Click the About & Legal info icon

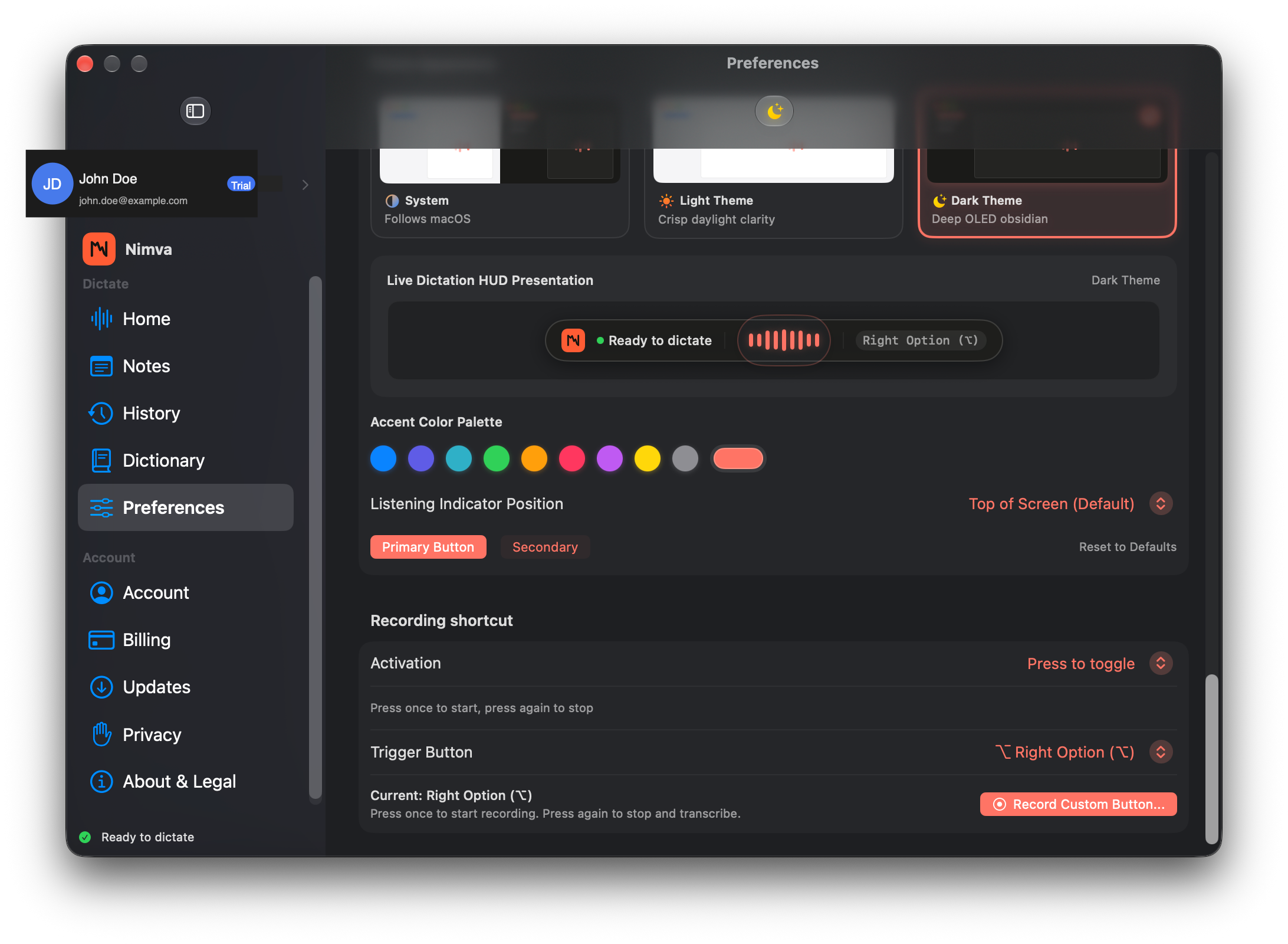coord(101,781)
